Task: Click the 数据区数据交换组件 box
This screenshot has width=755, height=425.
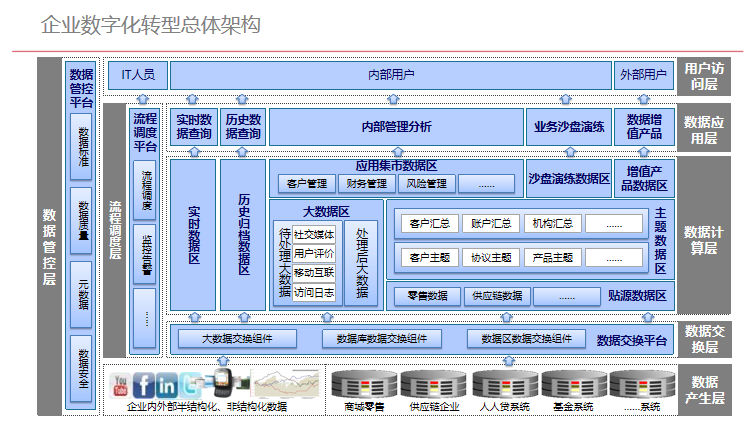Action: tap(526, 339)
